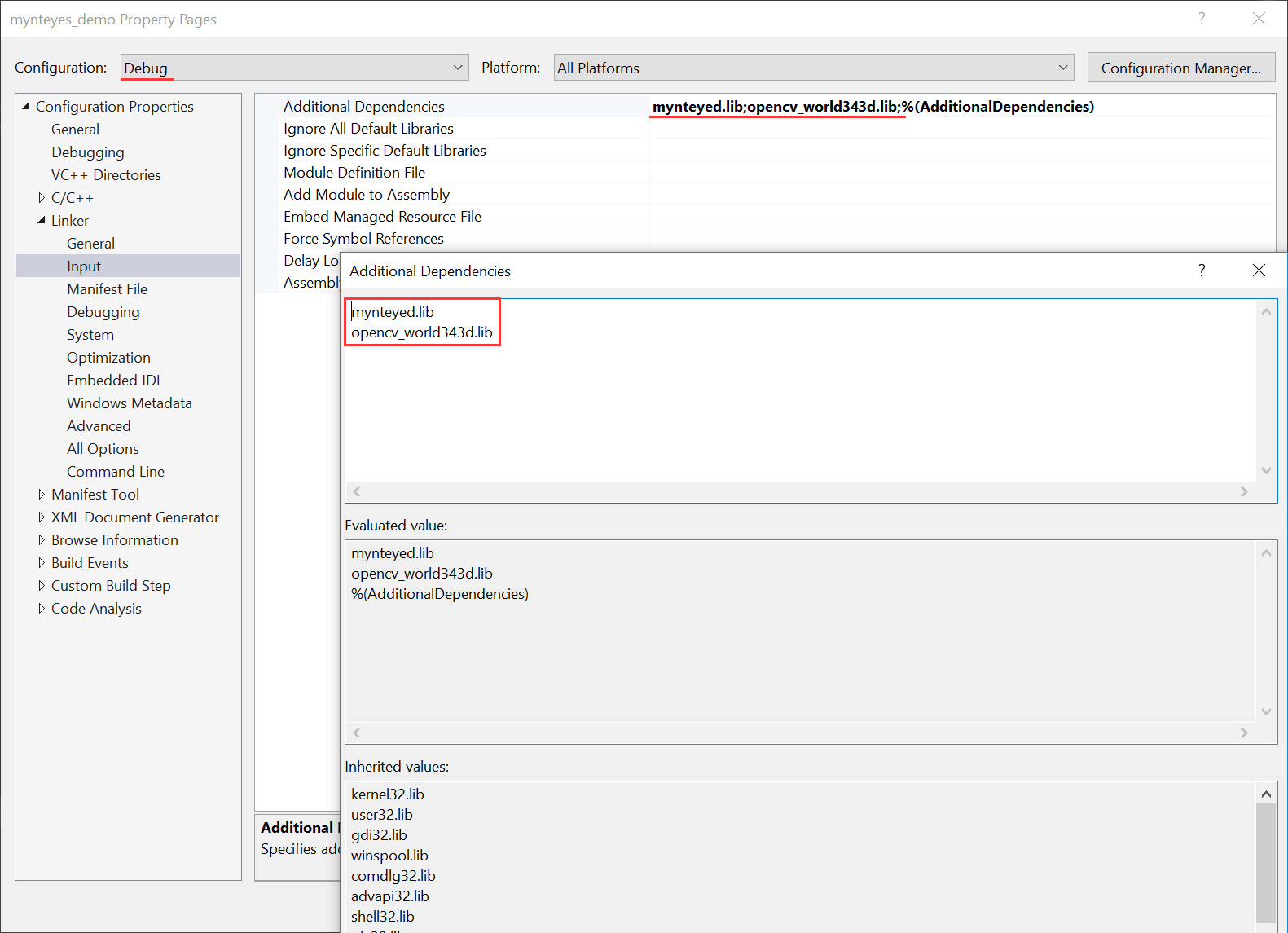
Task: Expand the Code Analysis node
Action: (x=42, y=609)
